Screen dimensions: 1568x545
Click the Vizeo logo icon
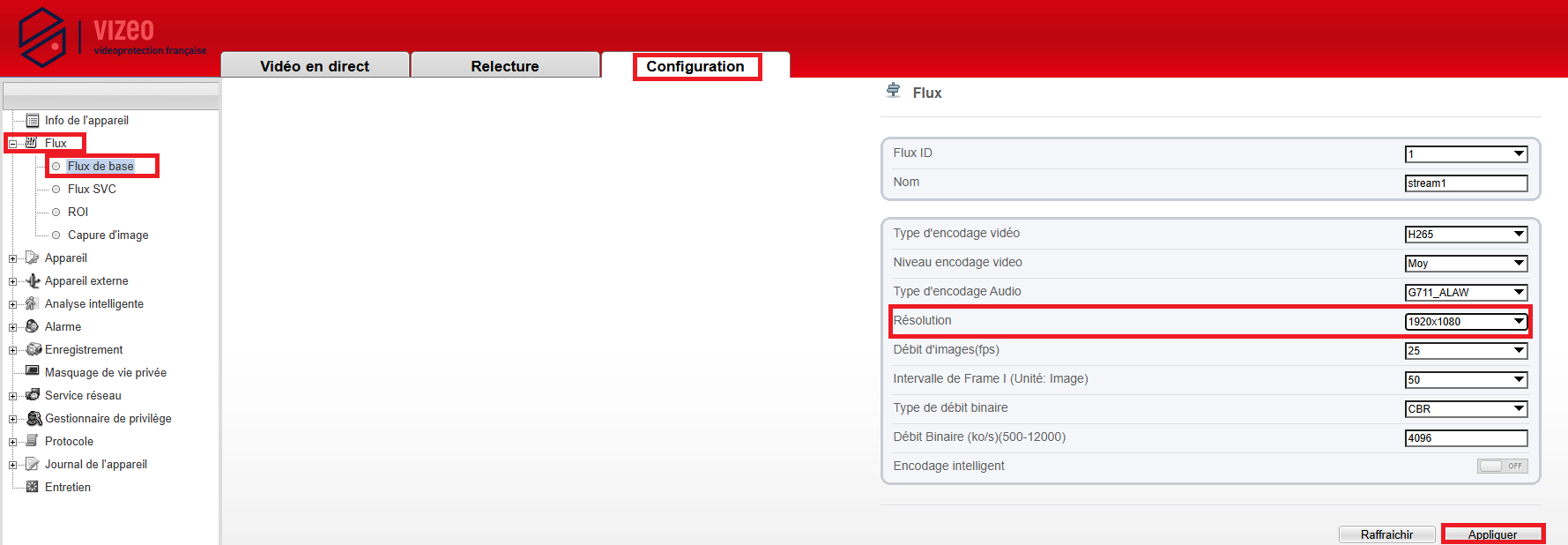[x=42, y=37]
